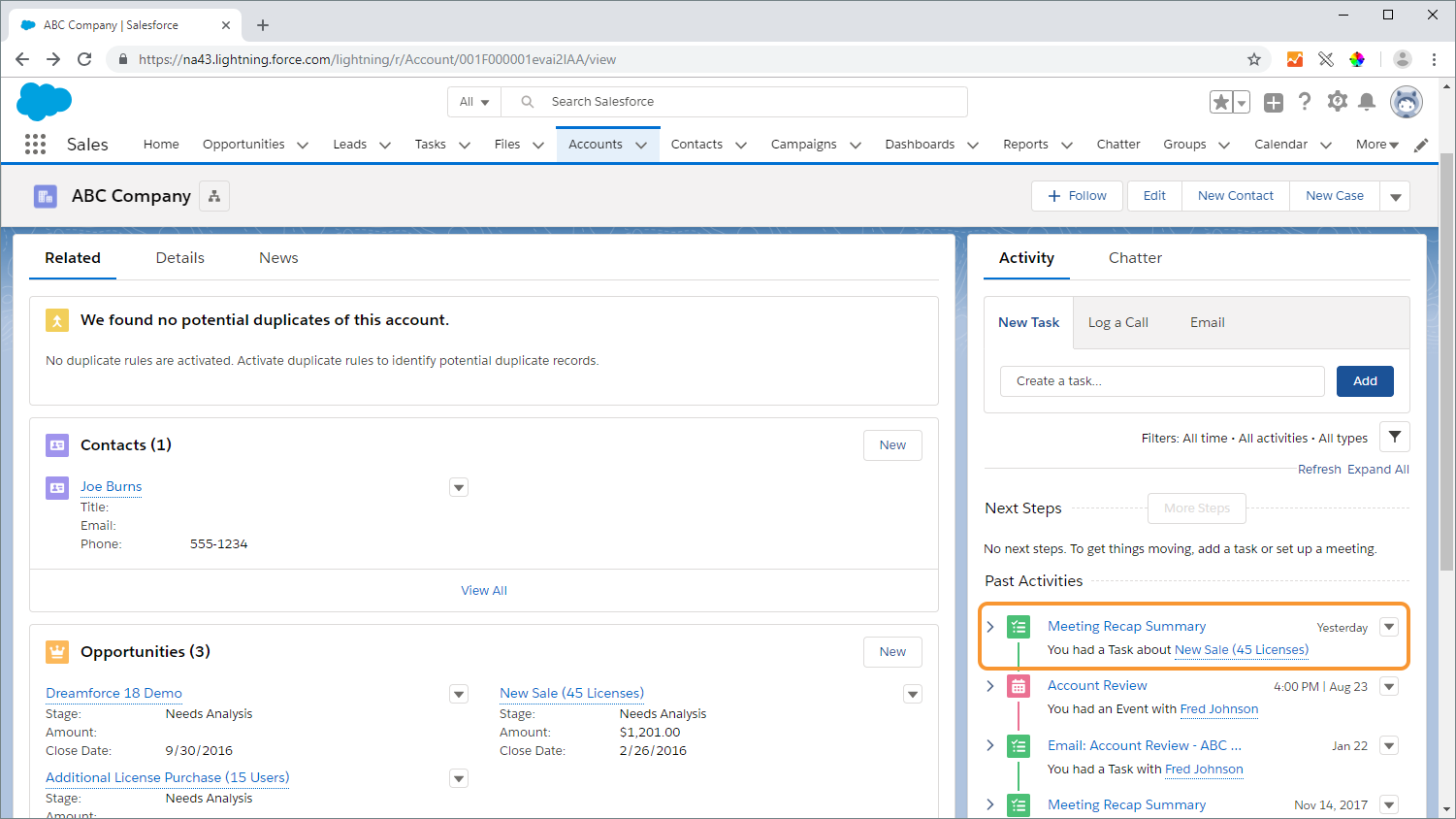Open the Accounts nav dropdown arrow
The image size is (1456, 819).
641,146
